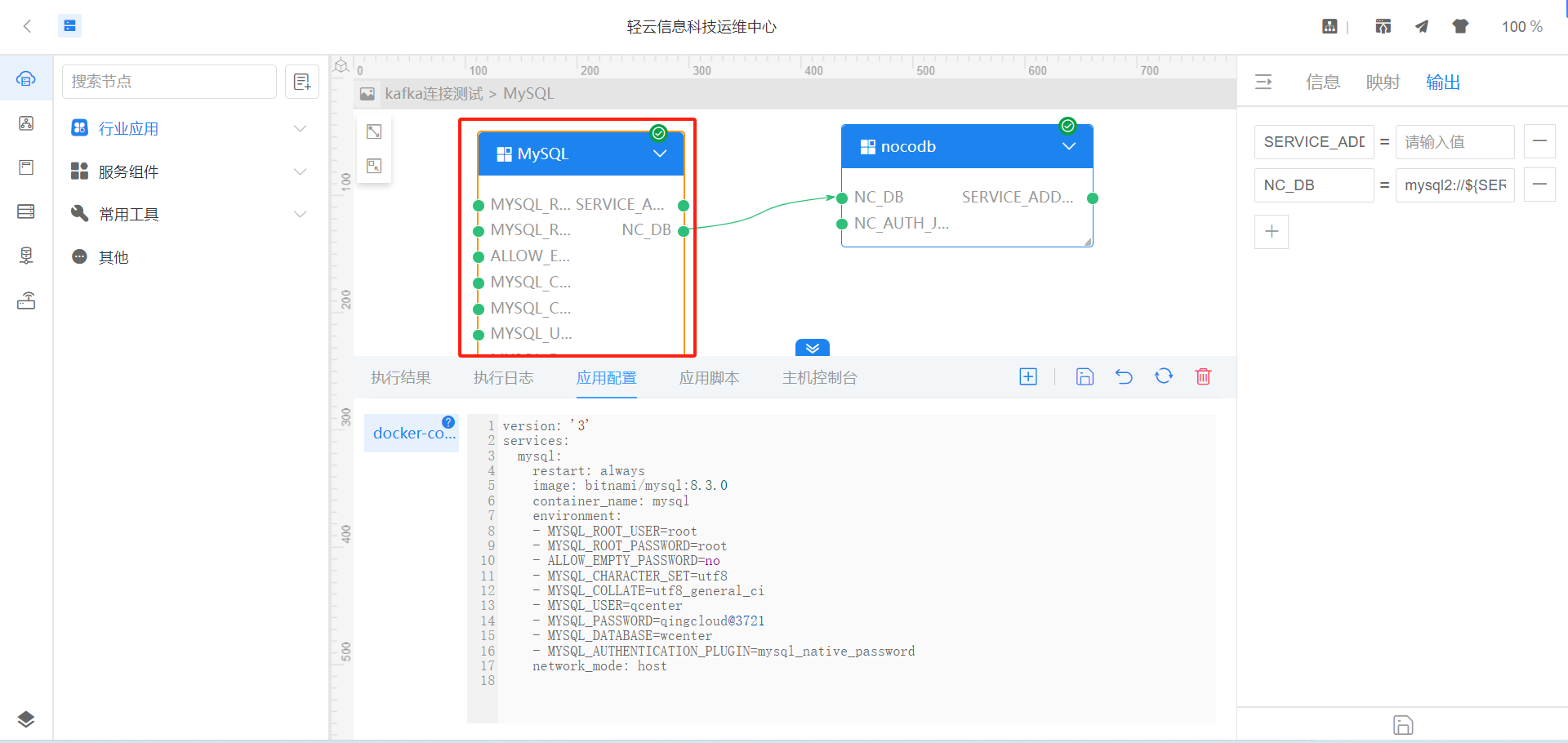1568x743 pixels.
Task: Refresh the config with circular arrows icon
Action: (x=1164, y=376)
